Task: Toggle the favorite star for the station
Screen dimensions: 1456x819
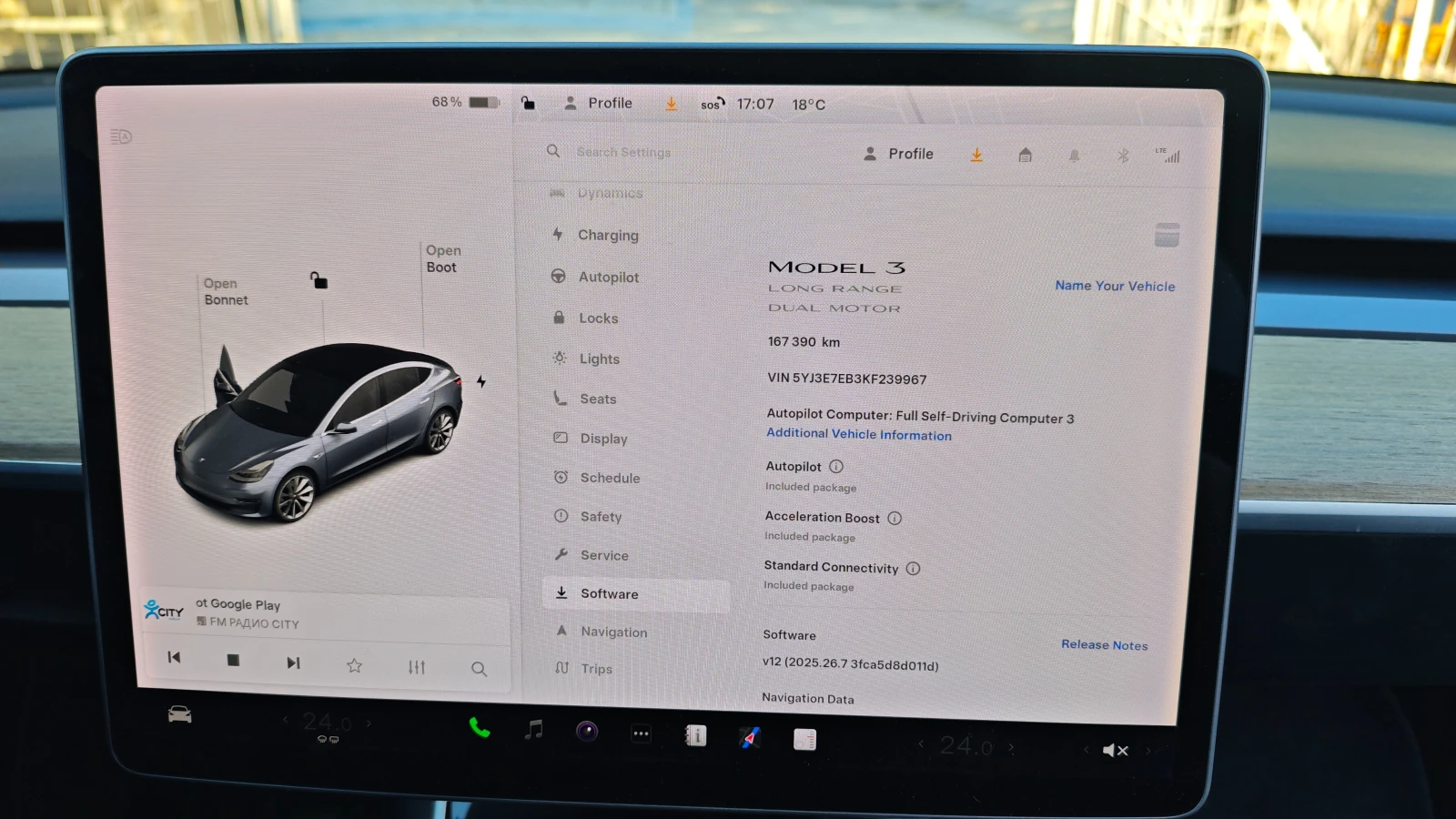Action: click(x=354, y=666)
